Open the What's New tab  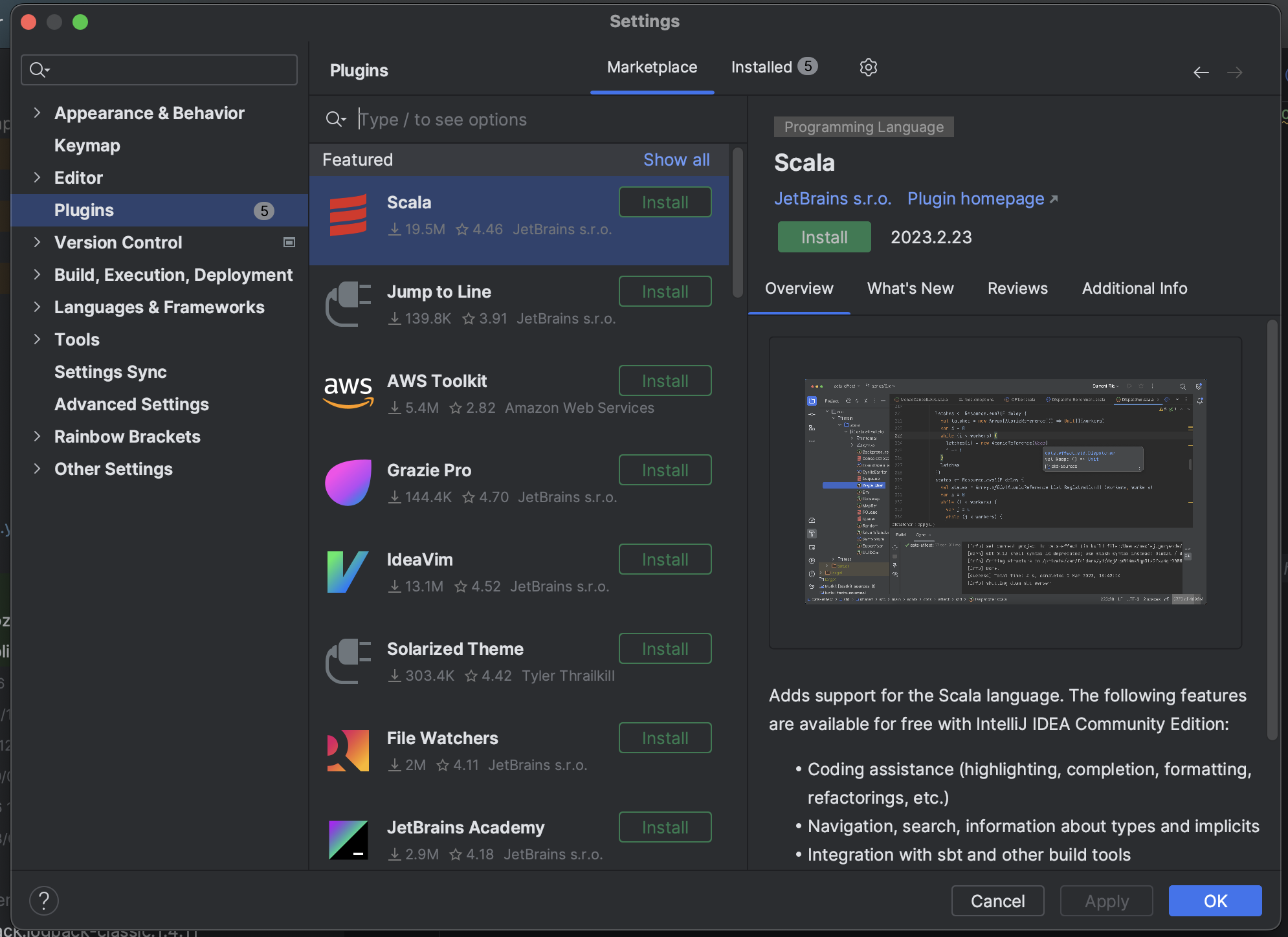(x=910, y=289)
